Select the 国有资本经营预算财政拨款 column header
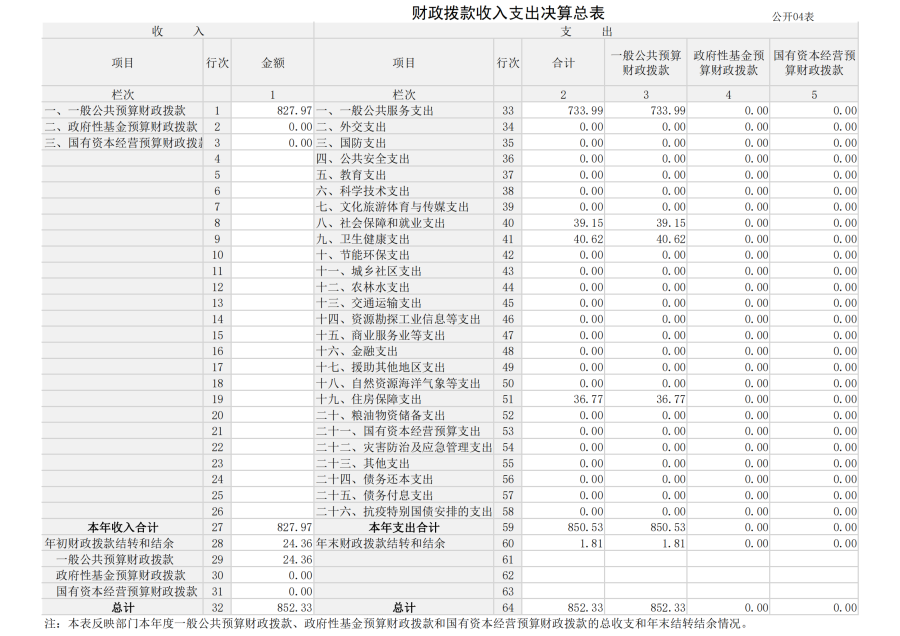 (814, 63)
